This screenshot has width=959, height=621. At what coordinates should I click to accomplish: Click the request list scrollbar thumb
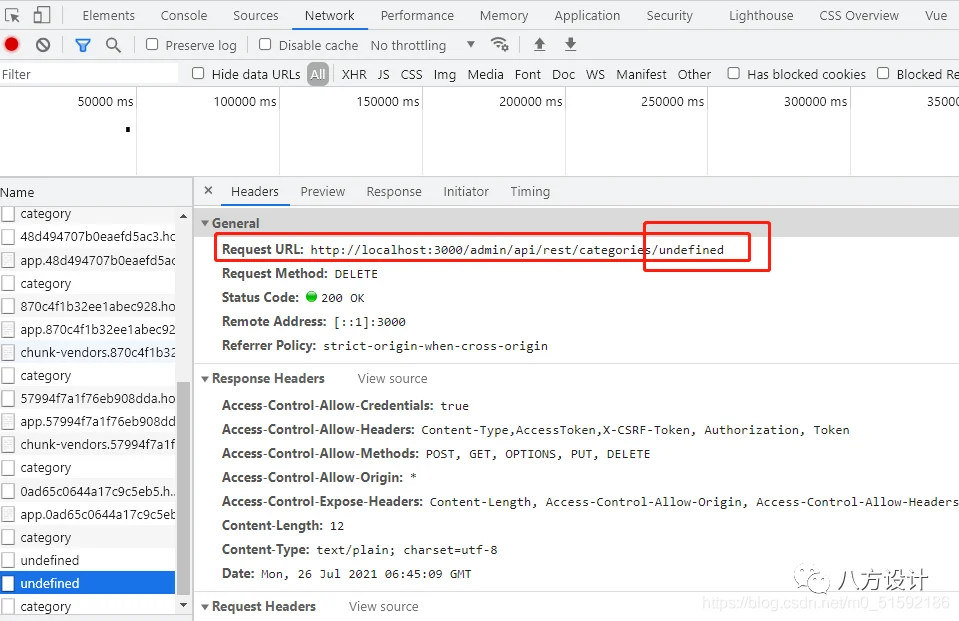[x=183, y=488]
